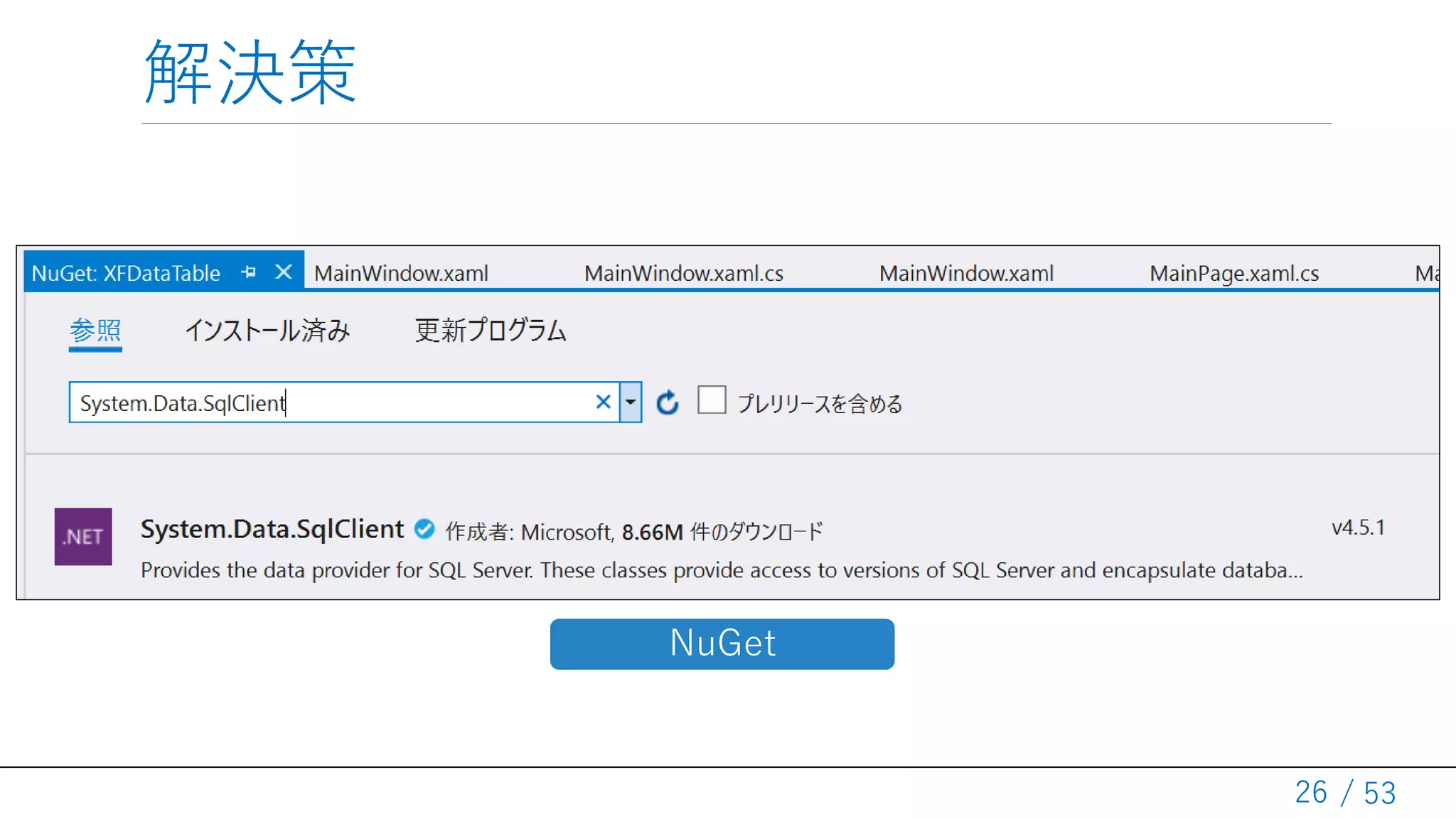Close the NuGet: XFDataTable tab
The width and height of the screenshot is (1456, 819).
(284, 272)
